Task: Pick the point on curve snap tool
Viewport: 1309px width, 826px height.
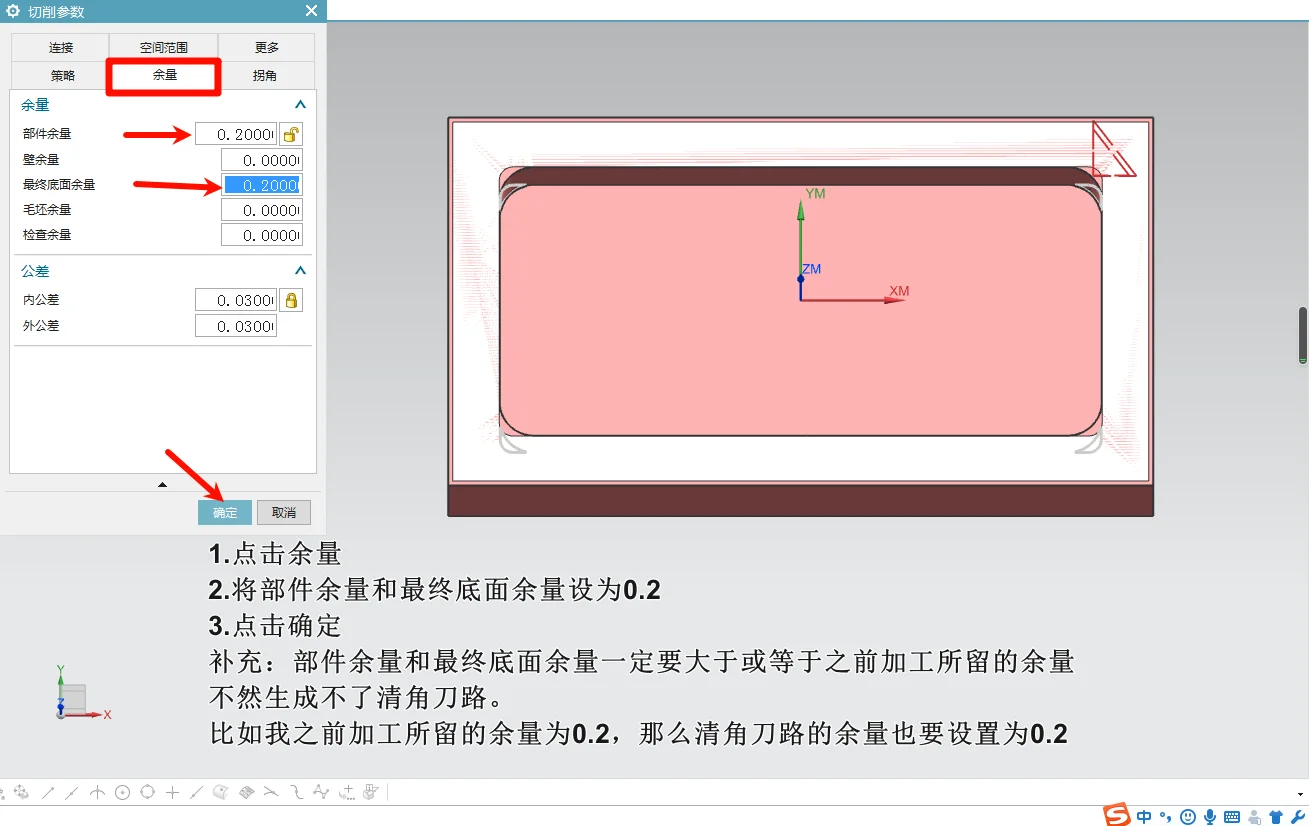Action: click(196, 792)
